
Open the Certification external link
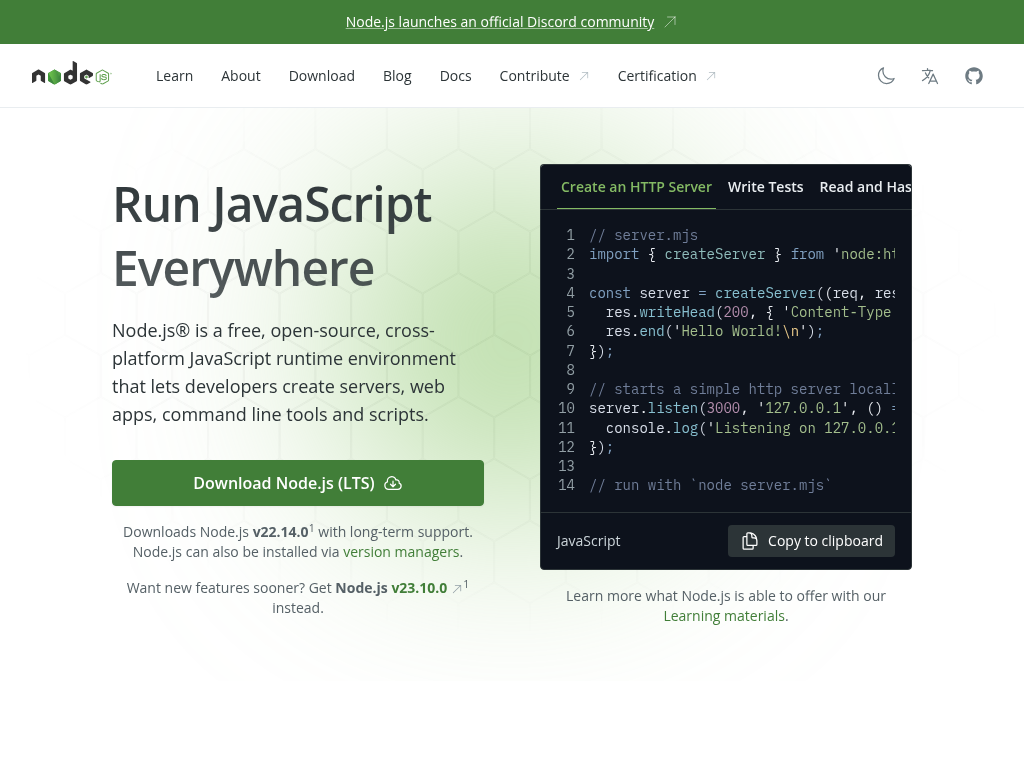[x=667, y=76]
